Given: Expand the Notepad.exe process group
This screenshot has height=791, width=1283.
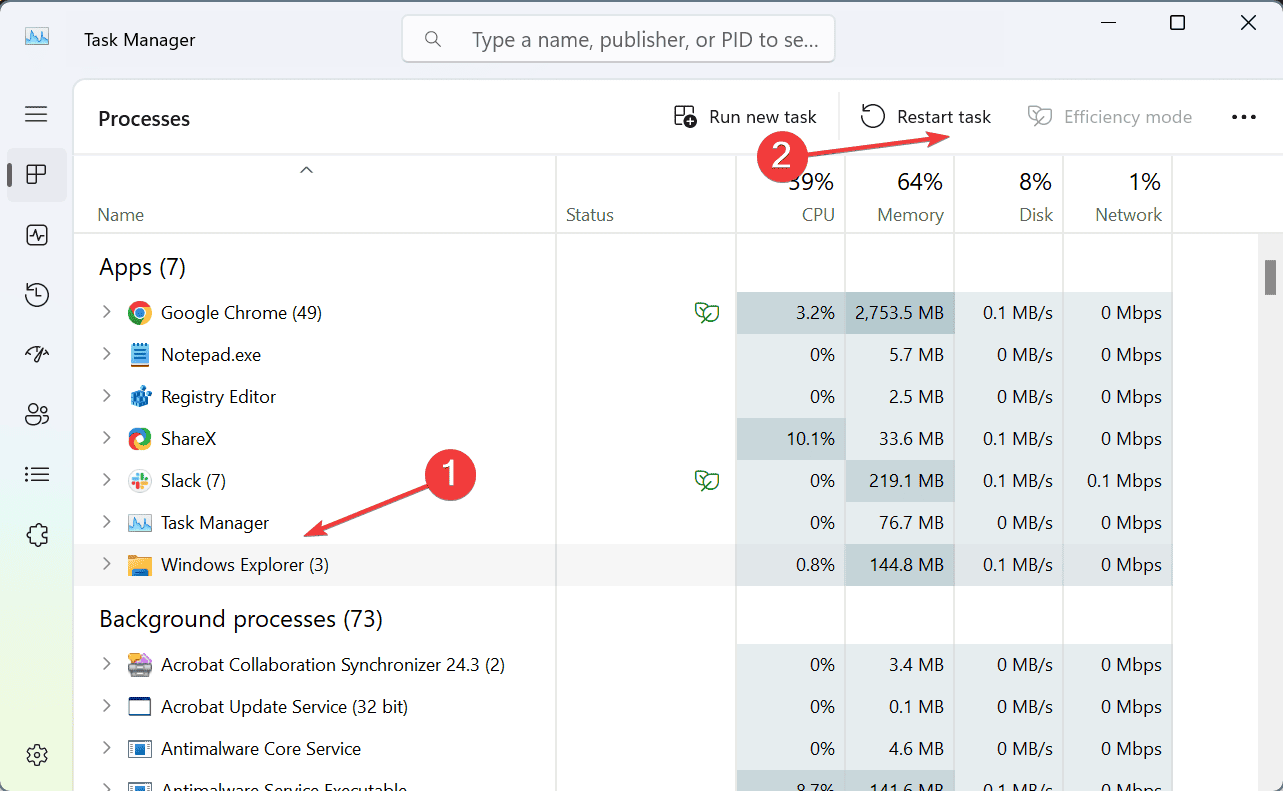Looking at the screenshot, I should coord(106,355).
